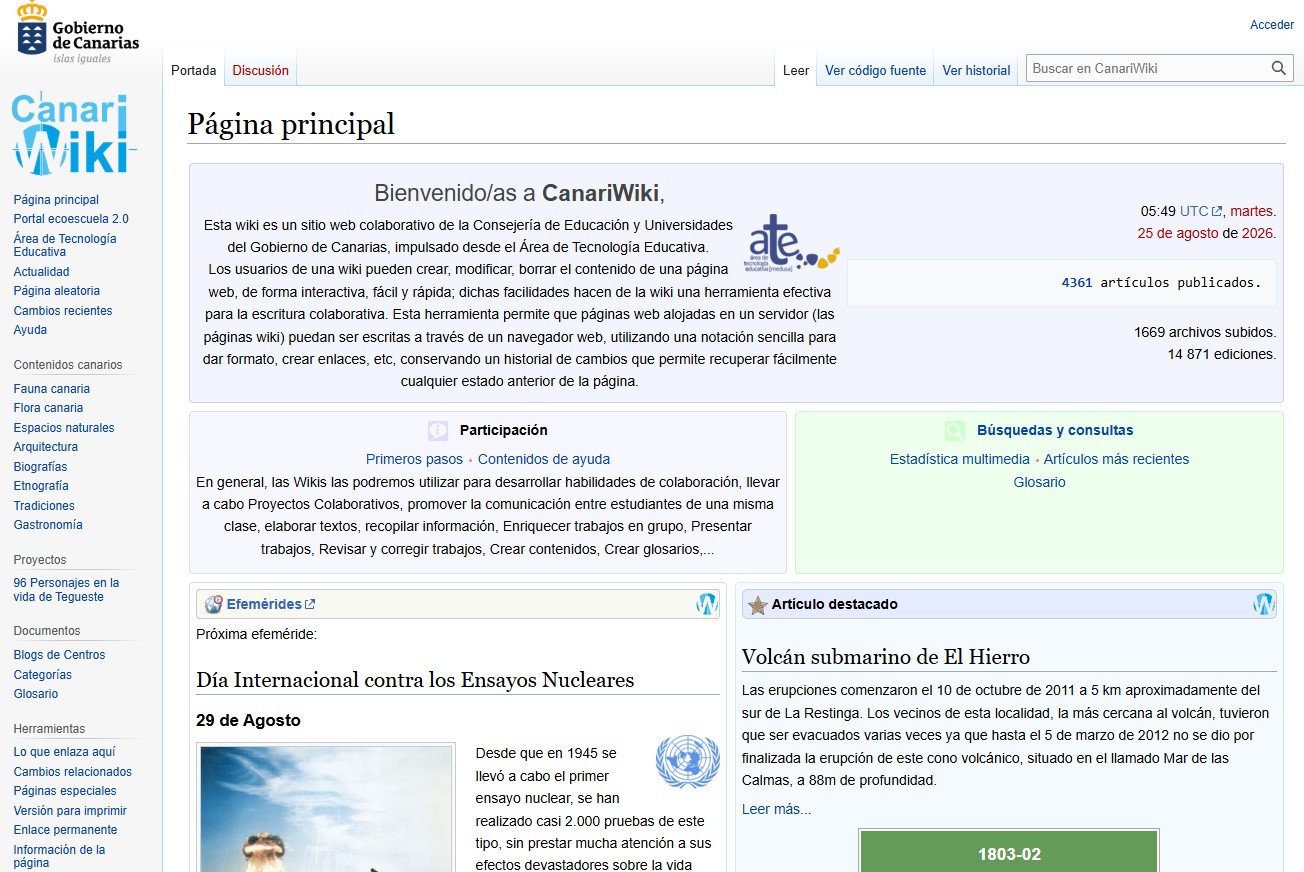Click the Wikipedia W icon in Efemérides header
The image size is (1304, 872).
[x=707, y=604]
